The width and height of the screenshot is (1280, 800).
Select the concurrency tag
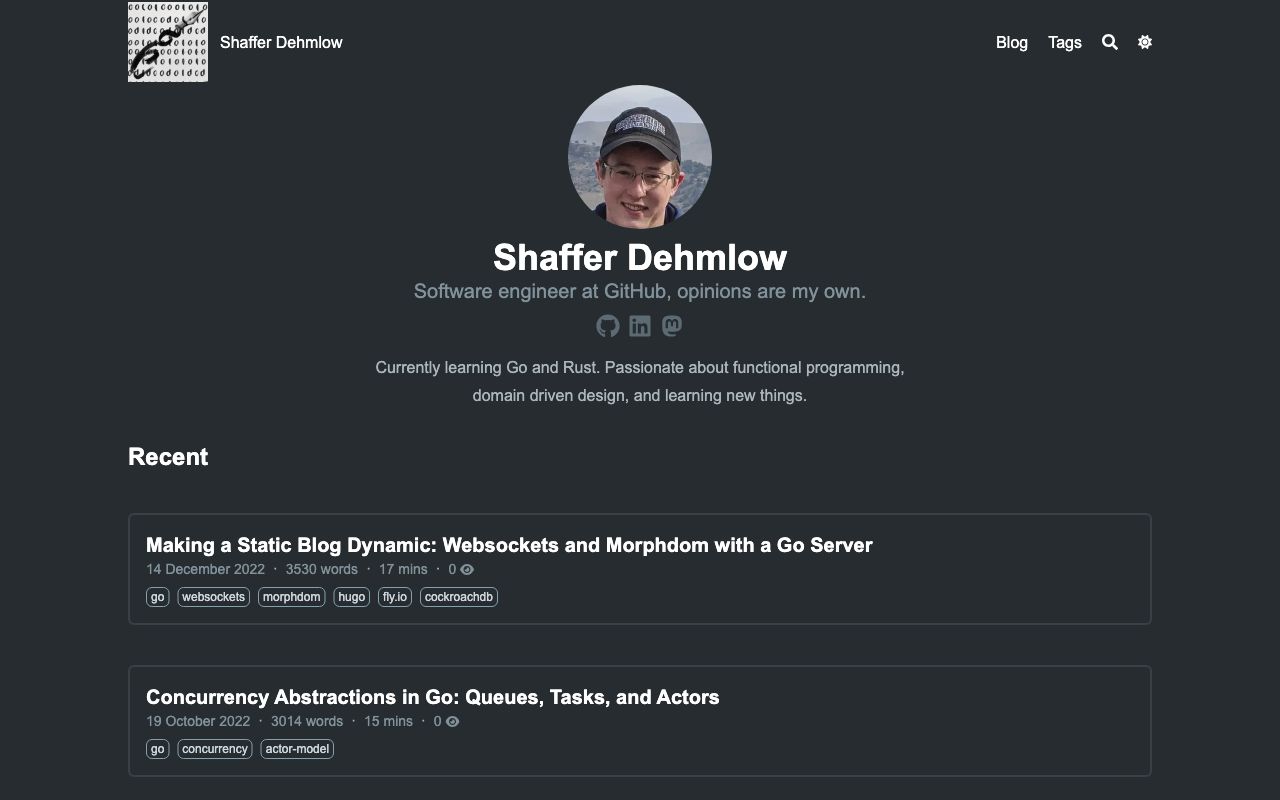[x=215, y=749]
